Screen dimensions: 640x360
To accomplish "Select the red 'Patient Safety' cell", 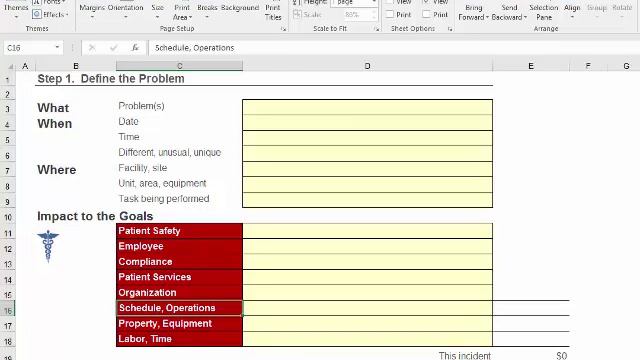I will 180,231.
